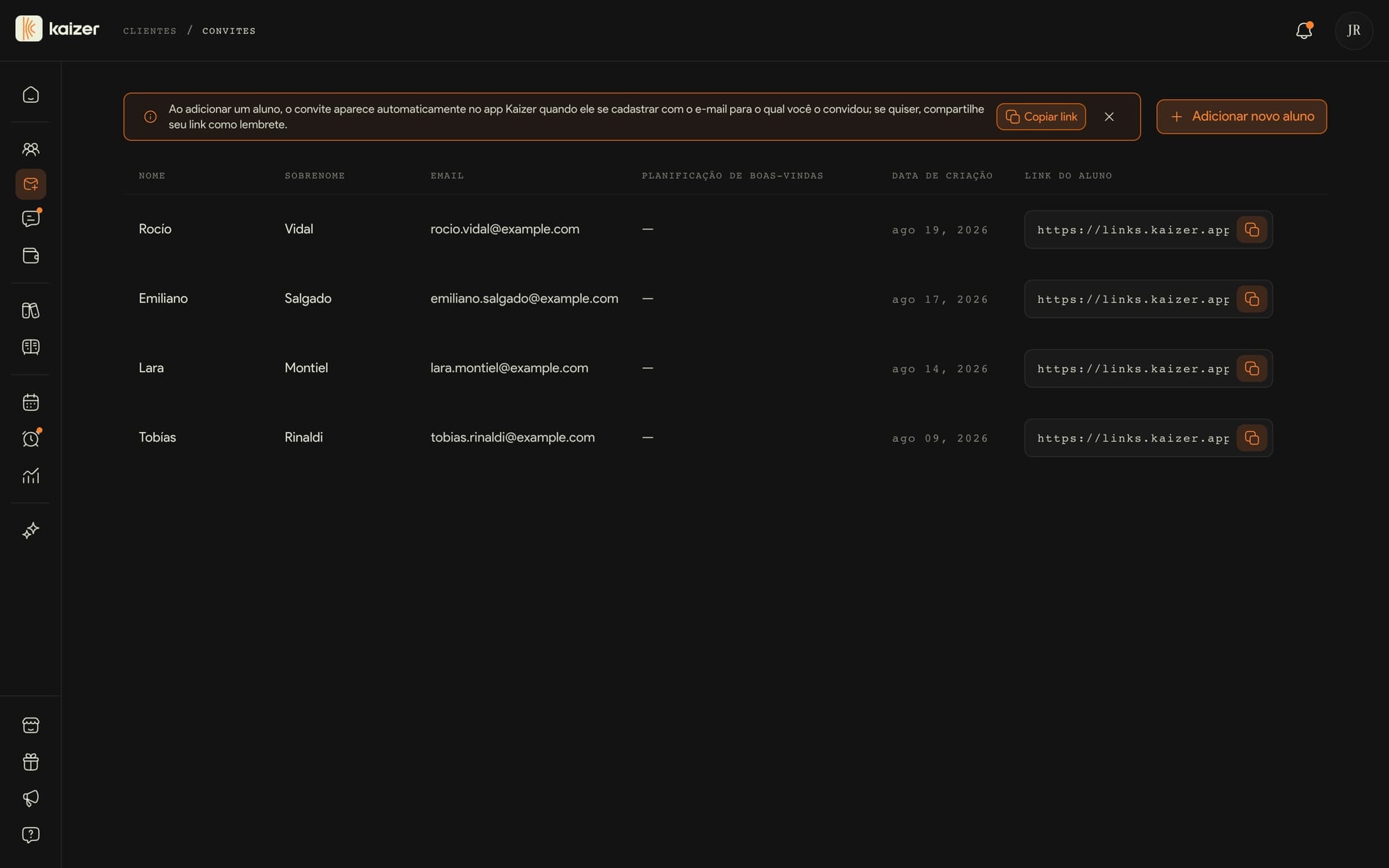Click rocio.vidal@example.com email
This screenshot has height=868, width=1389.
[505, 229]
